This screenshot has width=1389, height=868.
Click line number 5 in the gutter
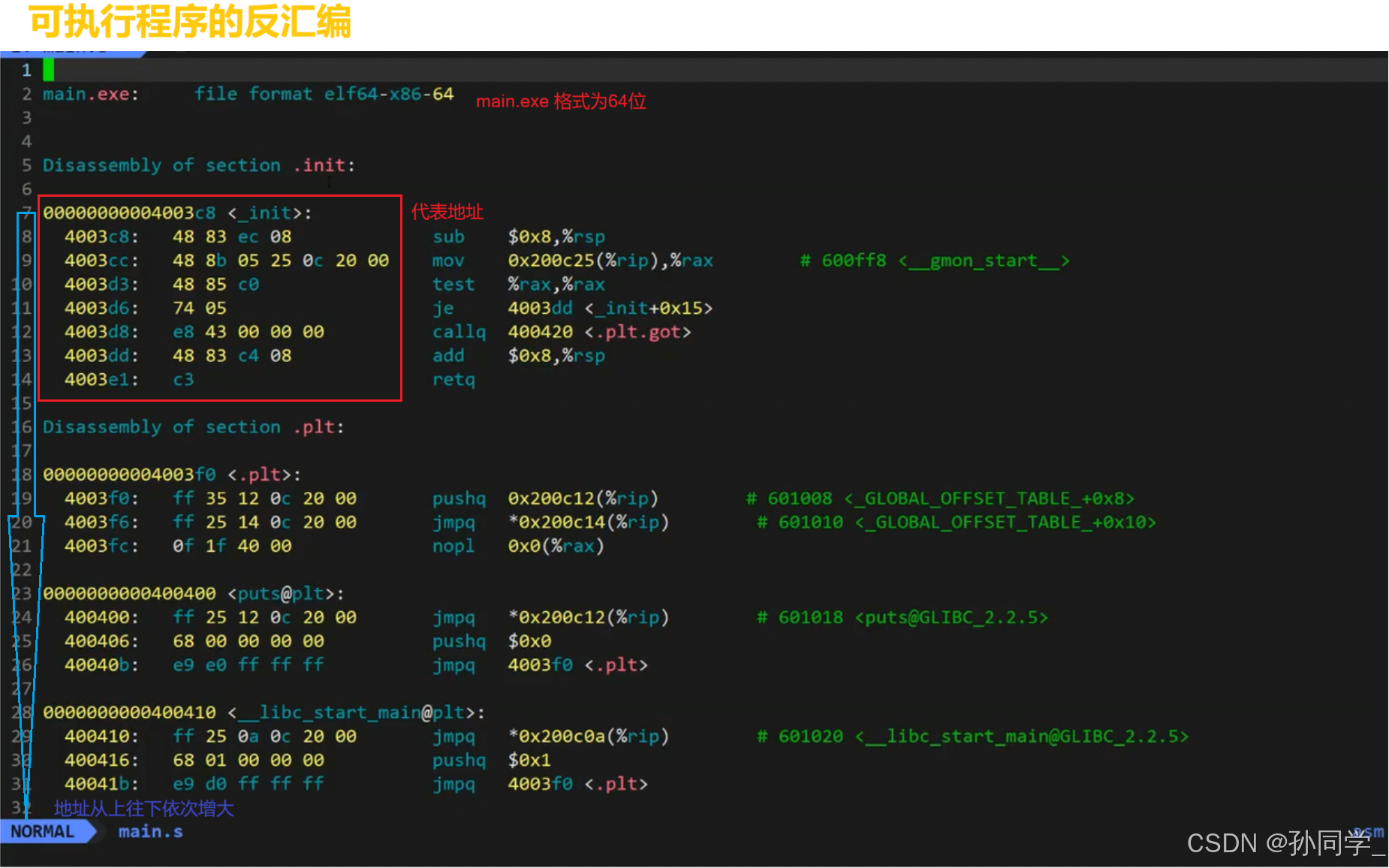(x=26, y=165)
